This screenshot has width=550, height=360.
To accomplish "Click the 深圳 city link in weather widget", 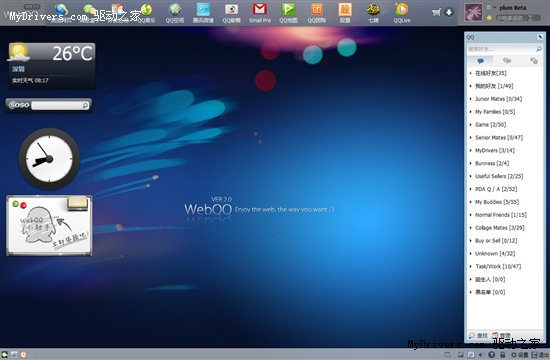I will click(x=18, y=69).
